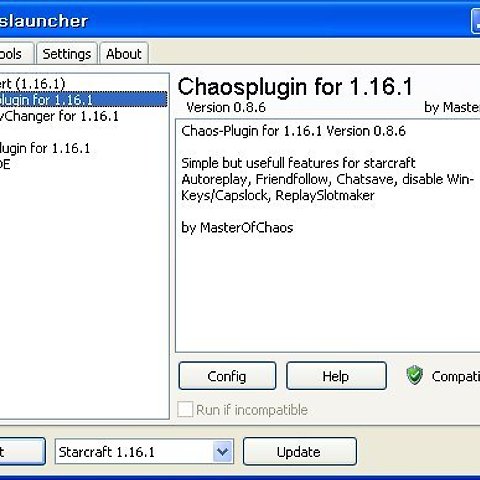The height and width of the screenshot is (480, 480).
Task: Click 'by MasterOfChaos' in the description box
Action: [237, 228]
